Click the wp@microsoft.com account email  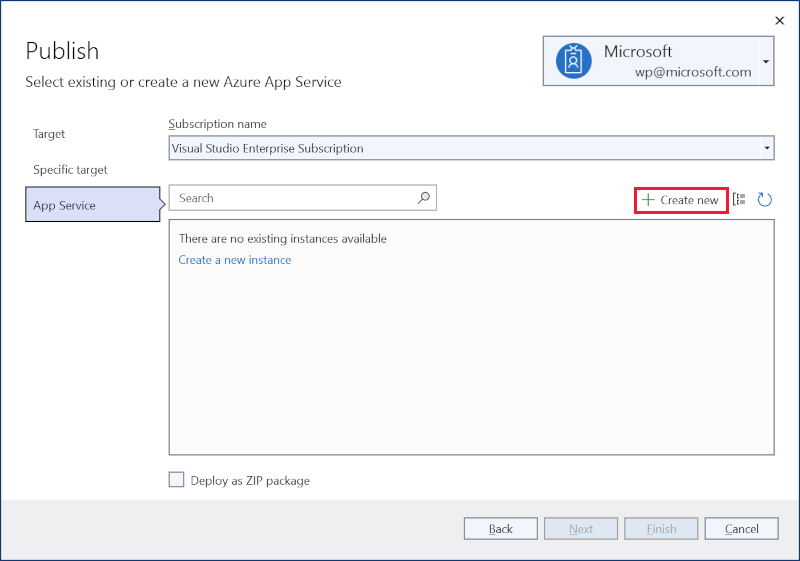point(692,72)
